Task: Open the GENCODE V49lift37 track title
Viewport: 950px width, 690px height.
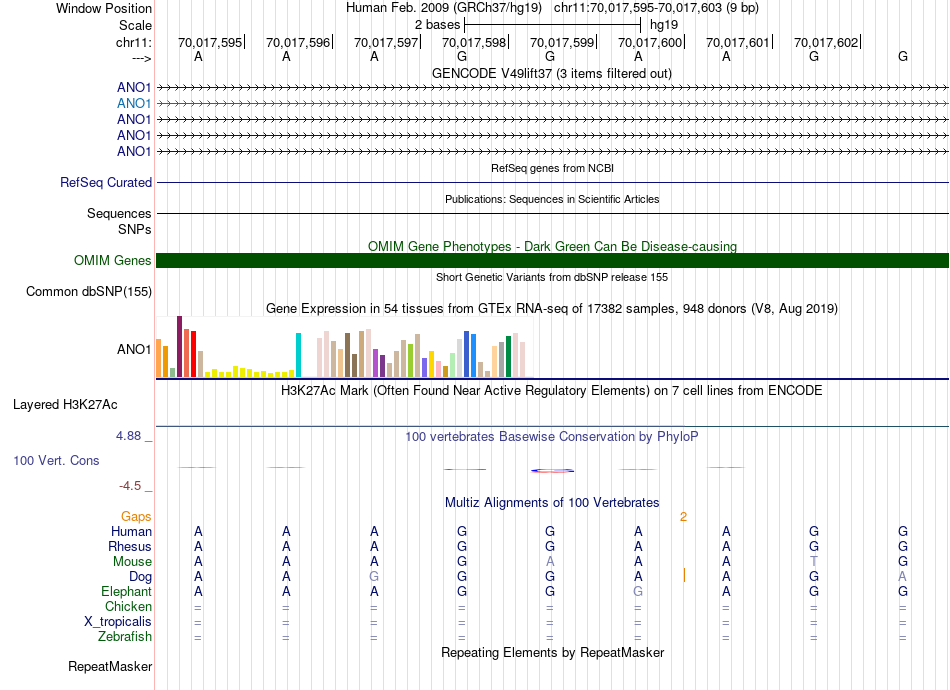Action: (552, 73)
